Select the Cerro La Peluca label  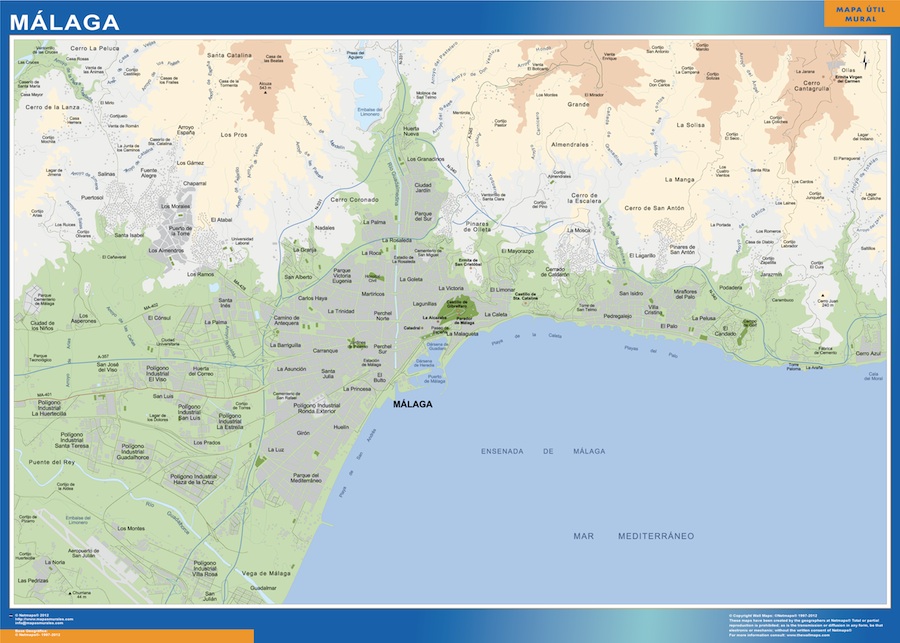95,48
